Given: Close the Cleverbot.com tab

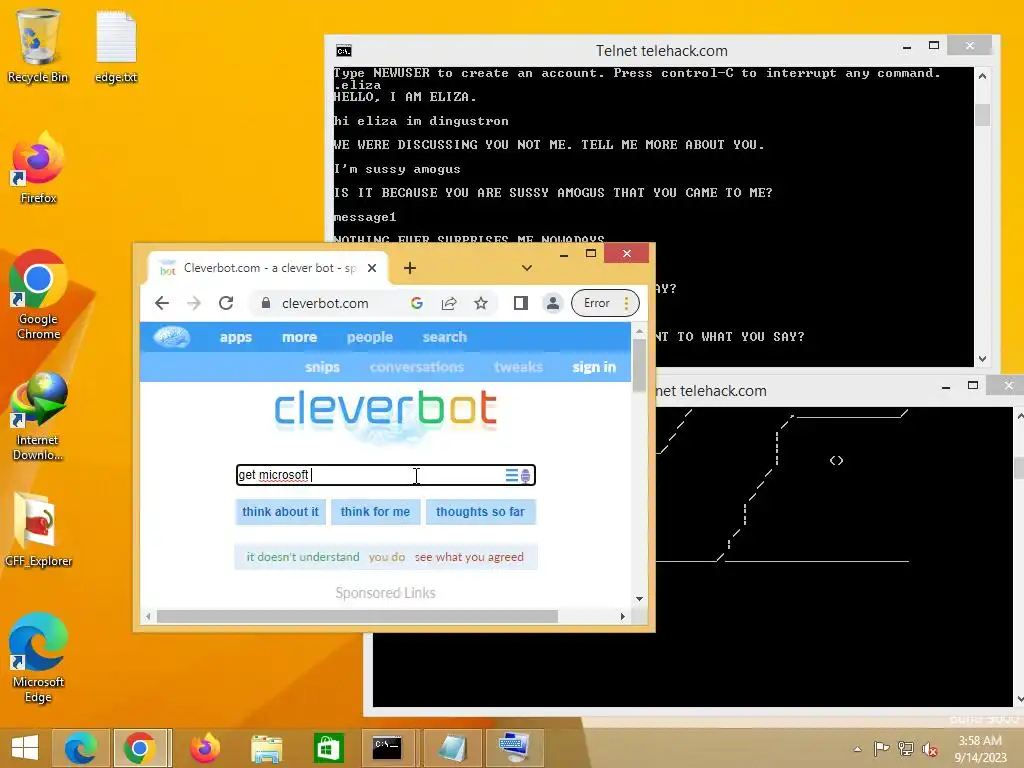Looking at the screenshot, I should click(372, 268).
